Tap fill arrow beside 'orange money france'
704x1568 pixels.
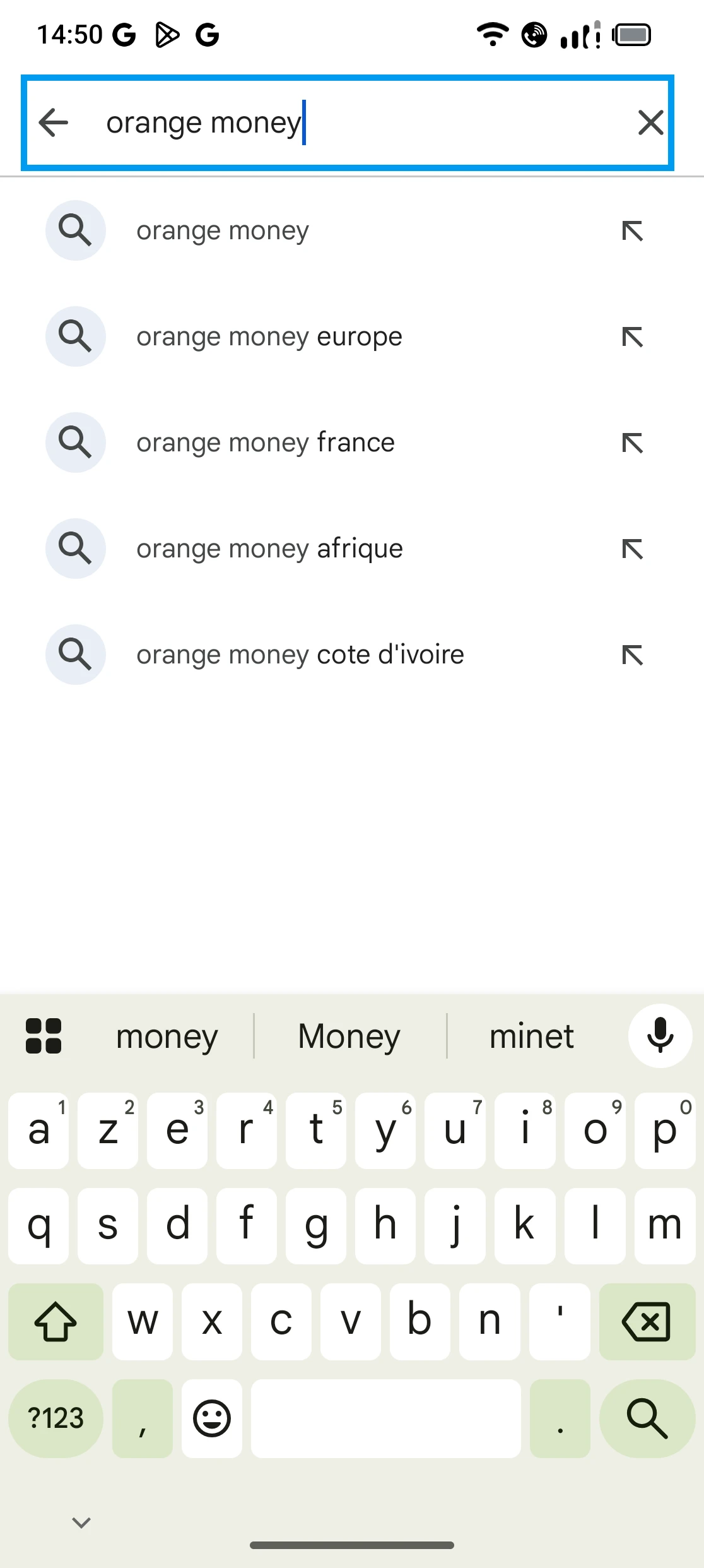pyautogui.click(x=632, y=443)
